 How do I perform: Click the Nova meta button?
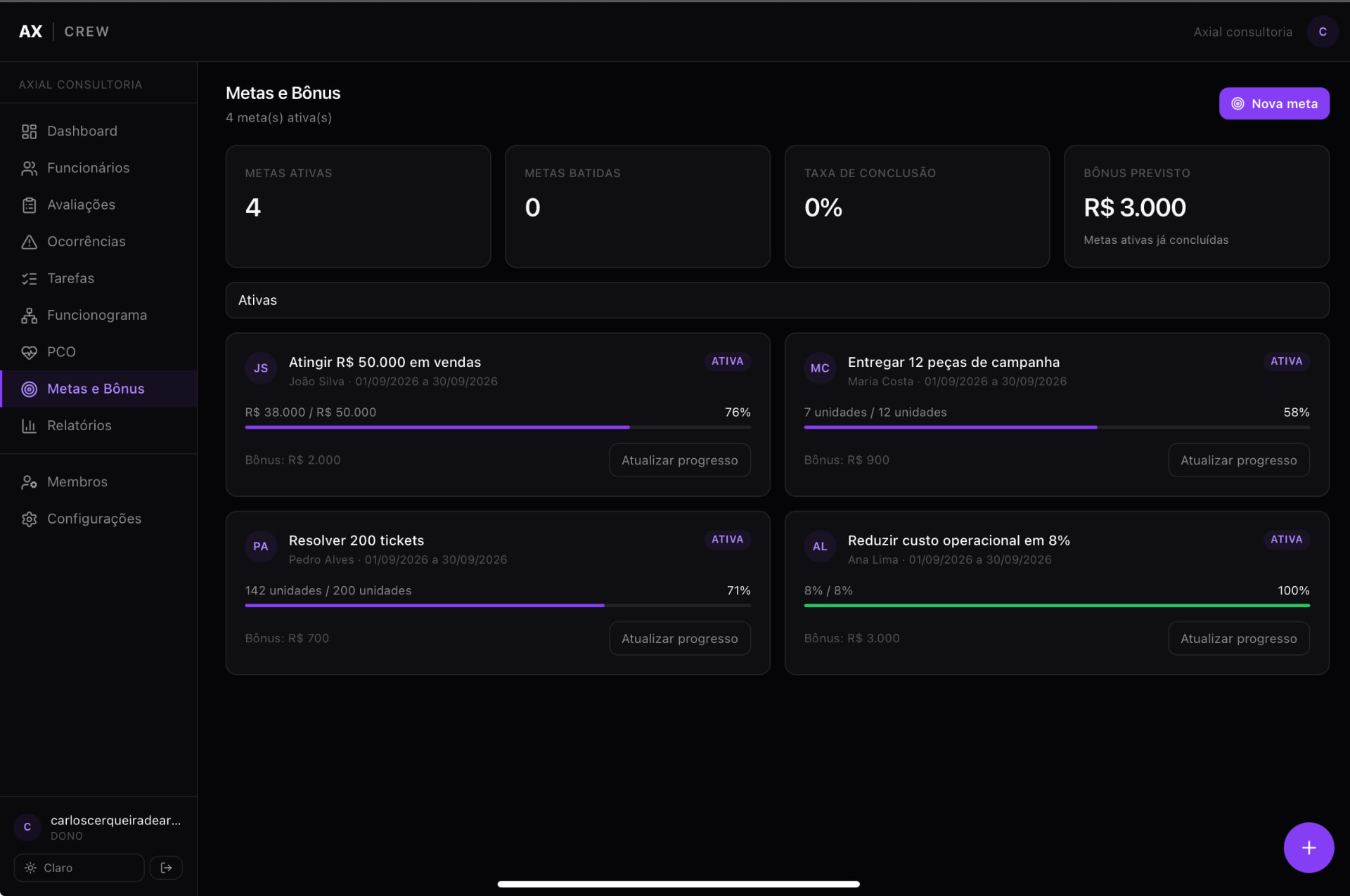click(x=1273, y=103)
